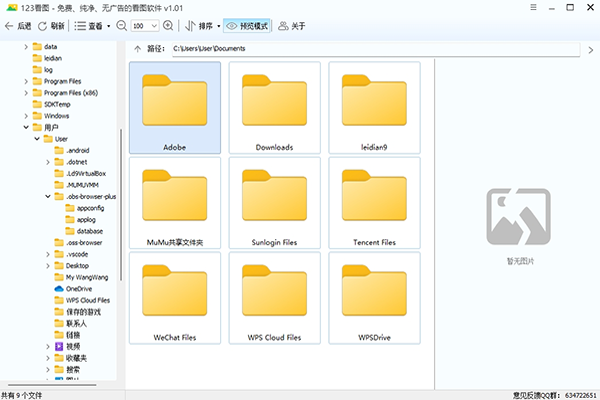Click the folder tree vertical scrollbar

[x=121, y=205]
